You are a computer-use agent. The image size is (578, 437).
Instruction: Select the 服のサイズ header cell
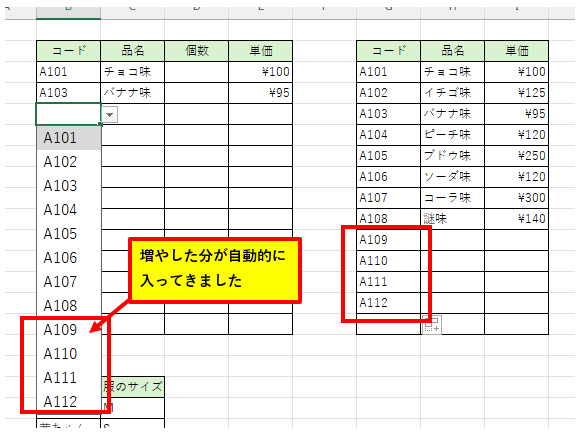pos(132,387)
